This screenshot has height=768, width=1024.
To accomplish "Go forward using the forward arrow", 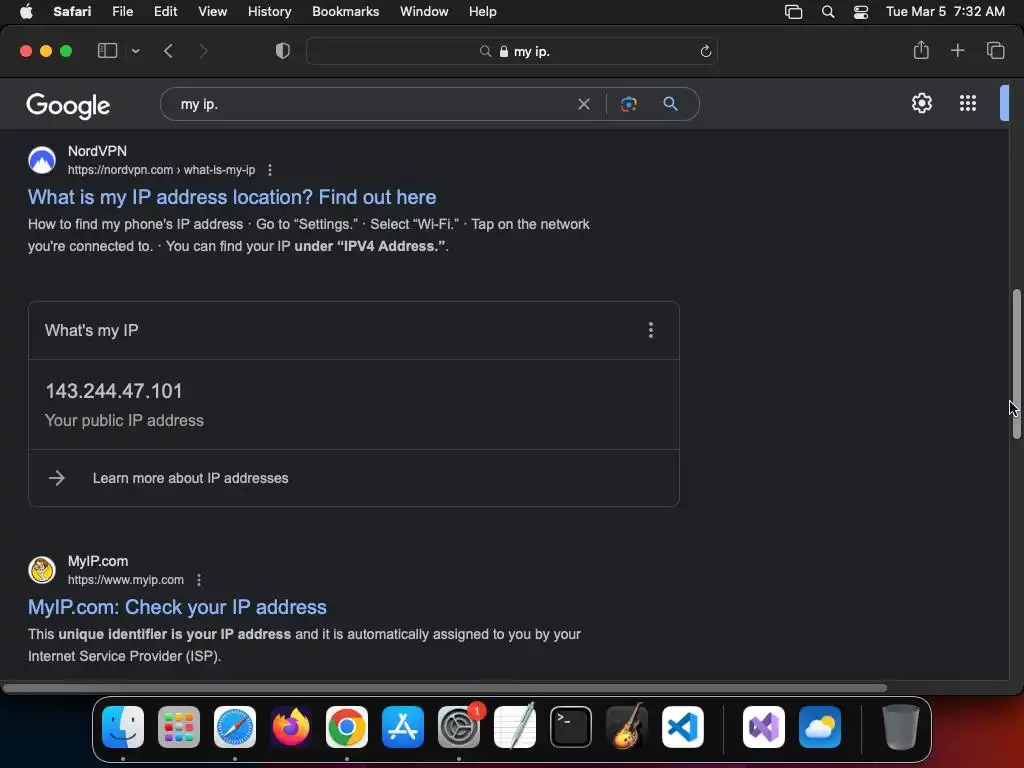I will click(x=203, y=51).
